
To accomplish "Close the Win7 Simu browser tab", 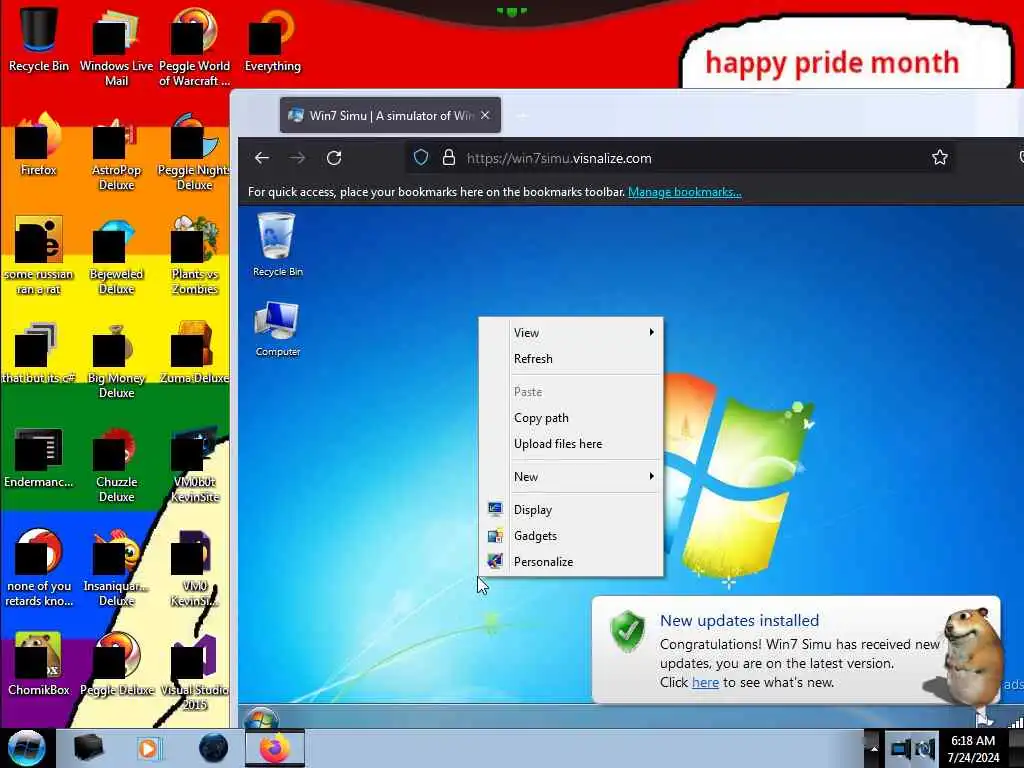I will [x=485, y=115].
